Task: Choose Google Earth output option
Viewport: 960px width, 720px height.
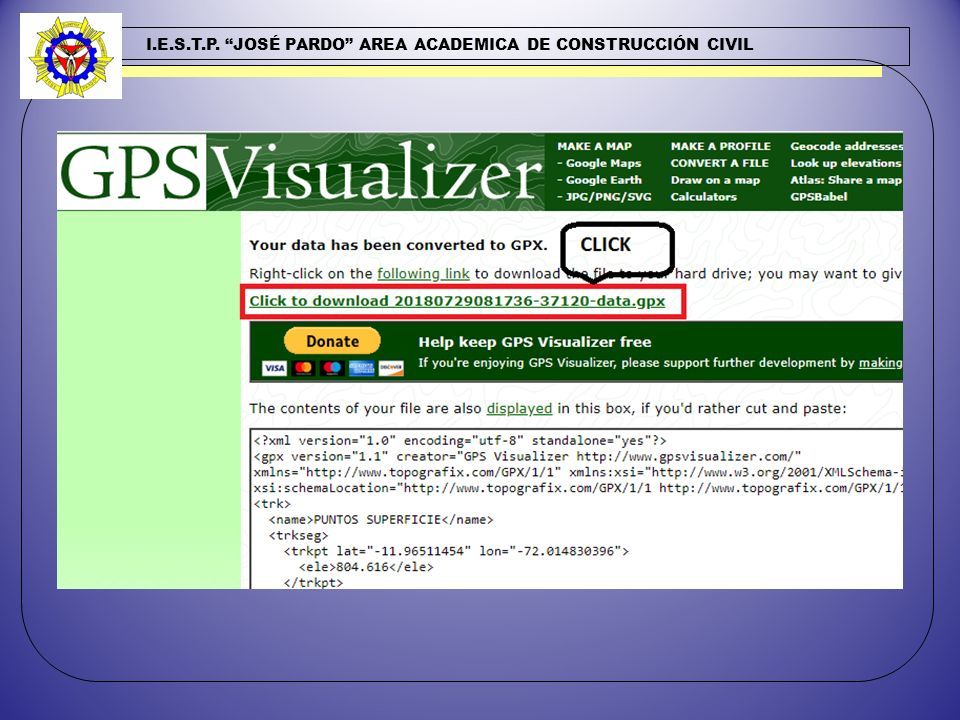Action: [x=604, y=180]
